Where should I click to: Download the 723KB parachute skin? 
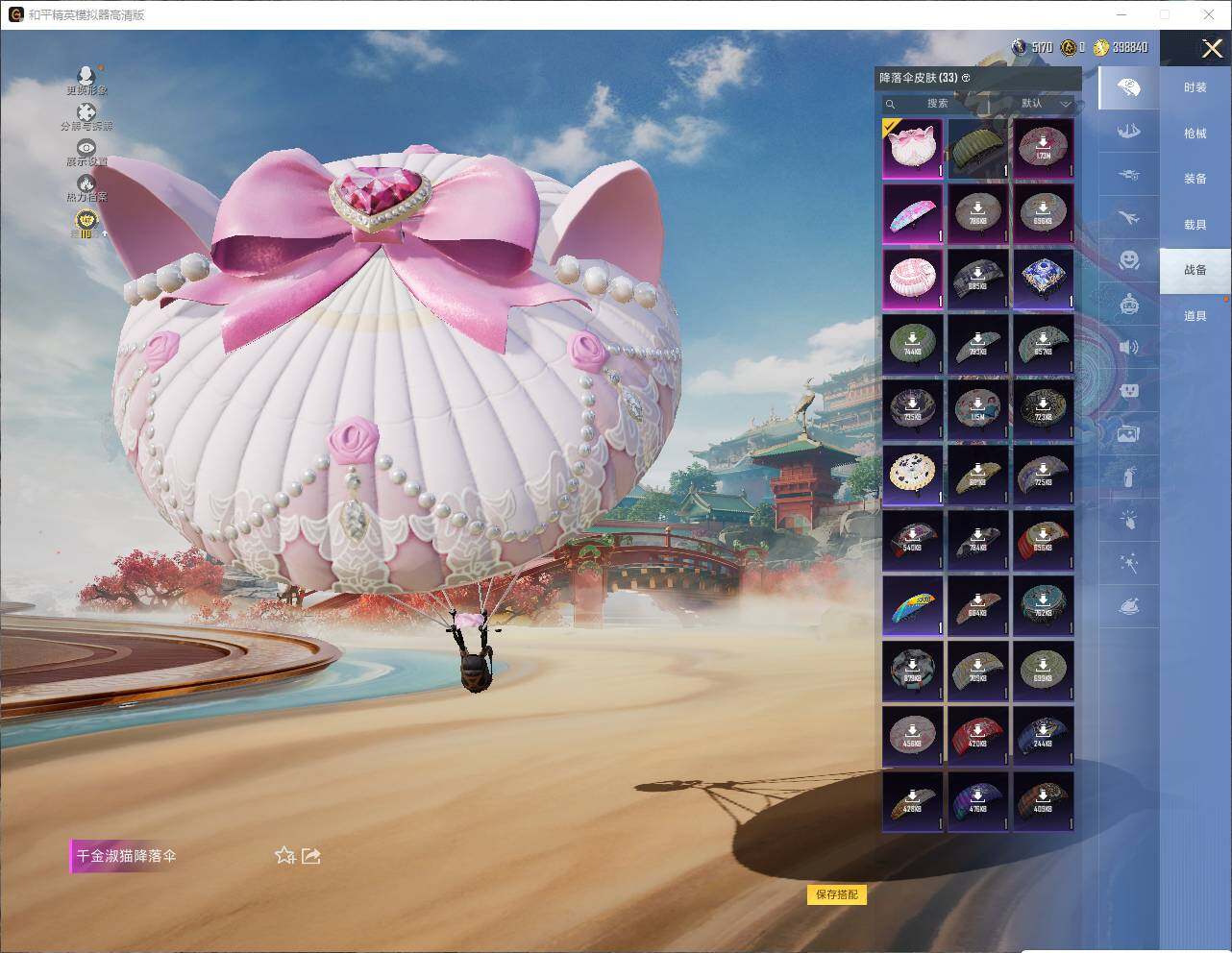click(x=1043, y=409)
